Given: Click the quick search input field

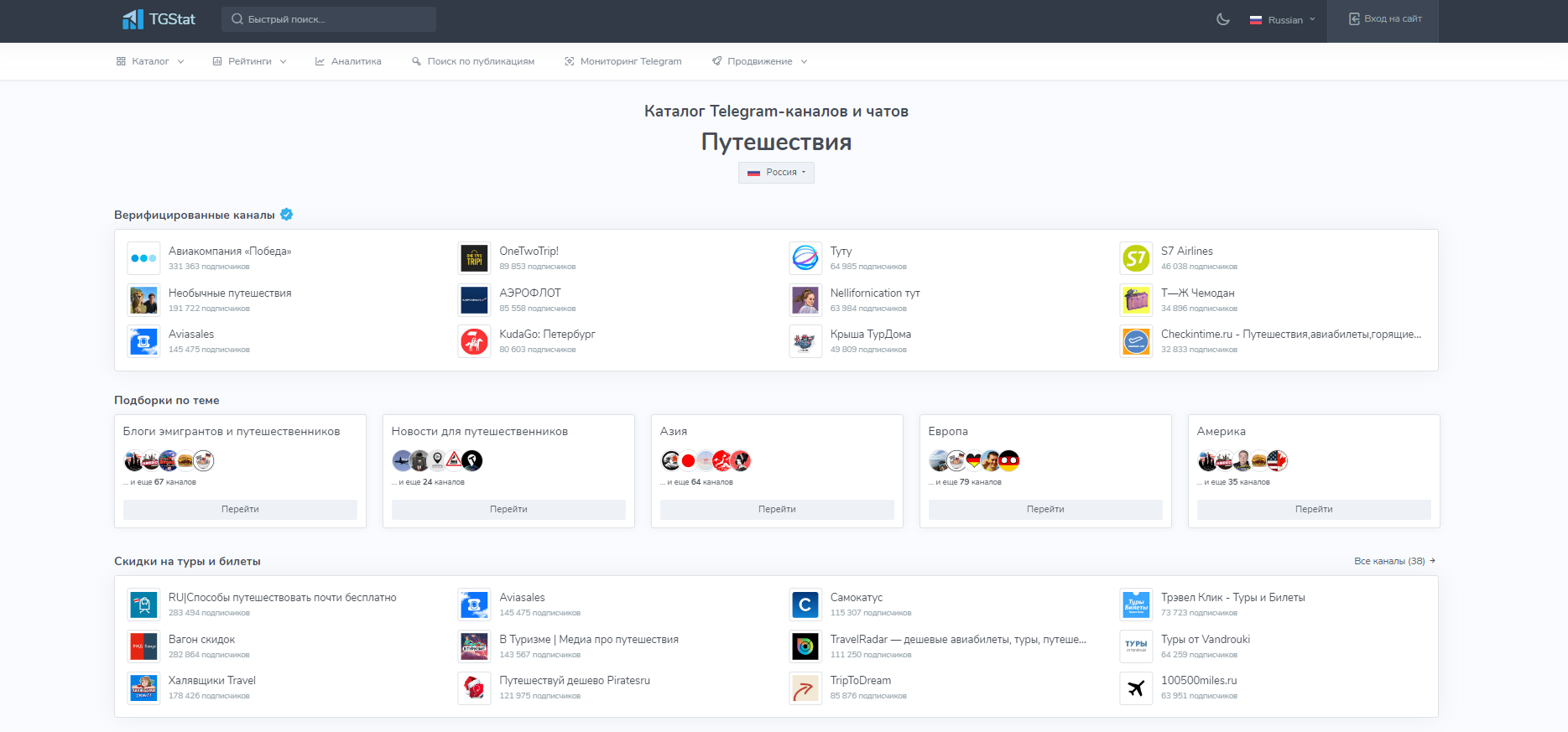Looking at the screenshot, I should pos(329,19).
